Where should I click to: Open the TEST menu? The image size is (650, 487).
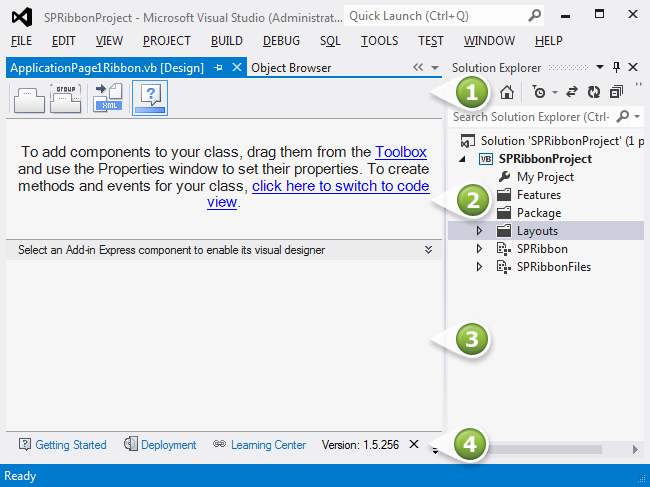pos(430,41)
